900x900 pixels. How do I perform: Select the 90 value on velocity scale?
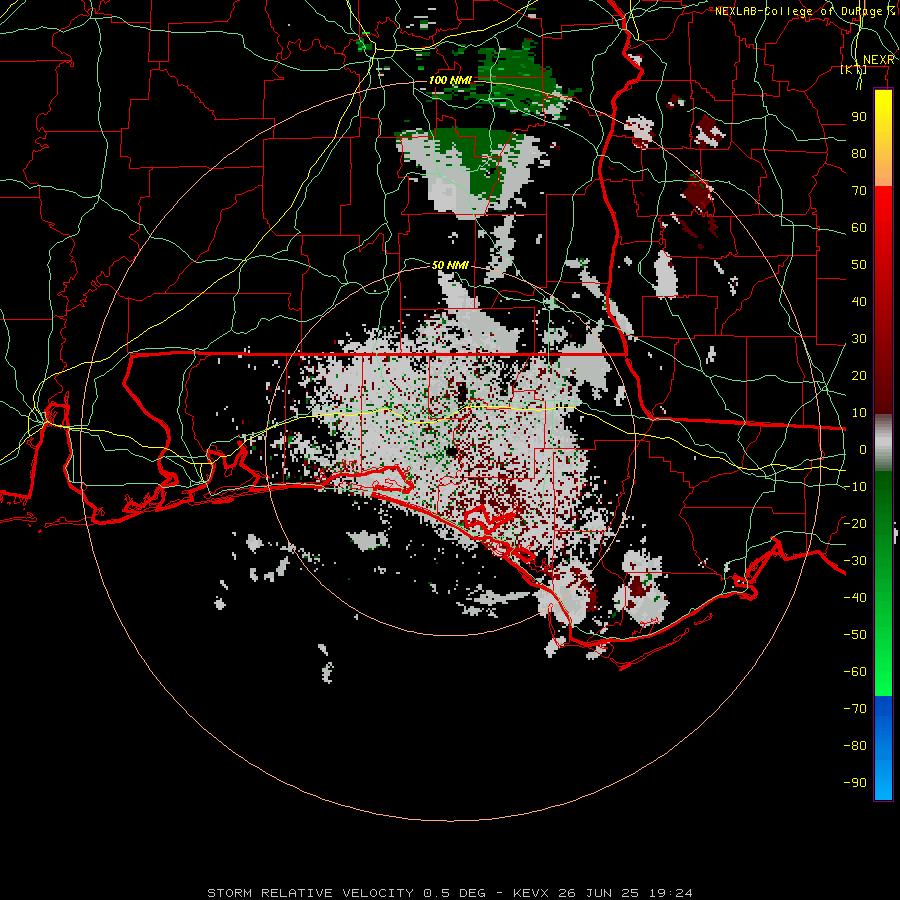click(x=859, y=117)
